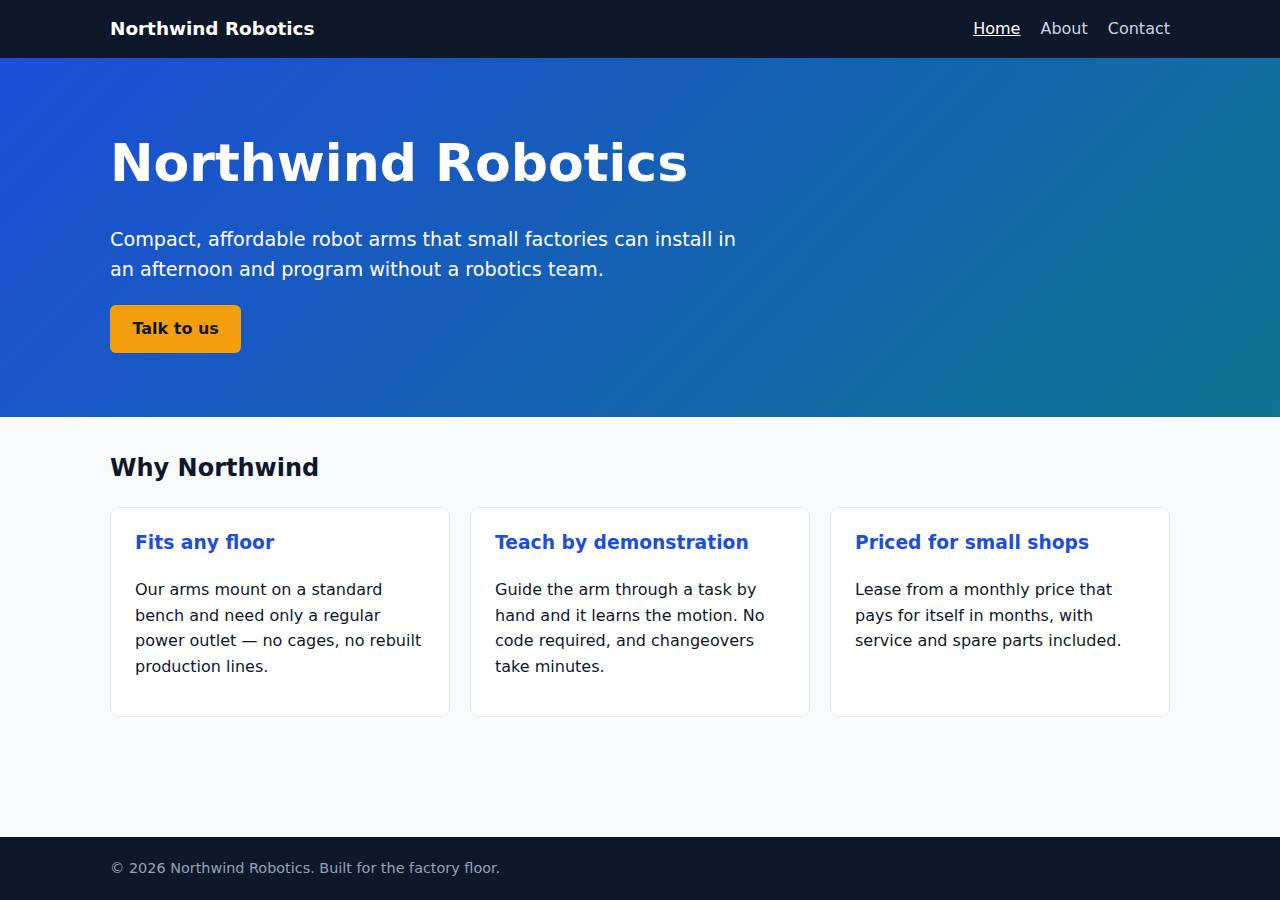Image resolution: width=1280 pixels, height=900 pixels.
Task: Click the paragraph about leasing at a monthly price
Action: (x=988, y=615)
